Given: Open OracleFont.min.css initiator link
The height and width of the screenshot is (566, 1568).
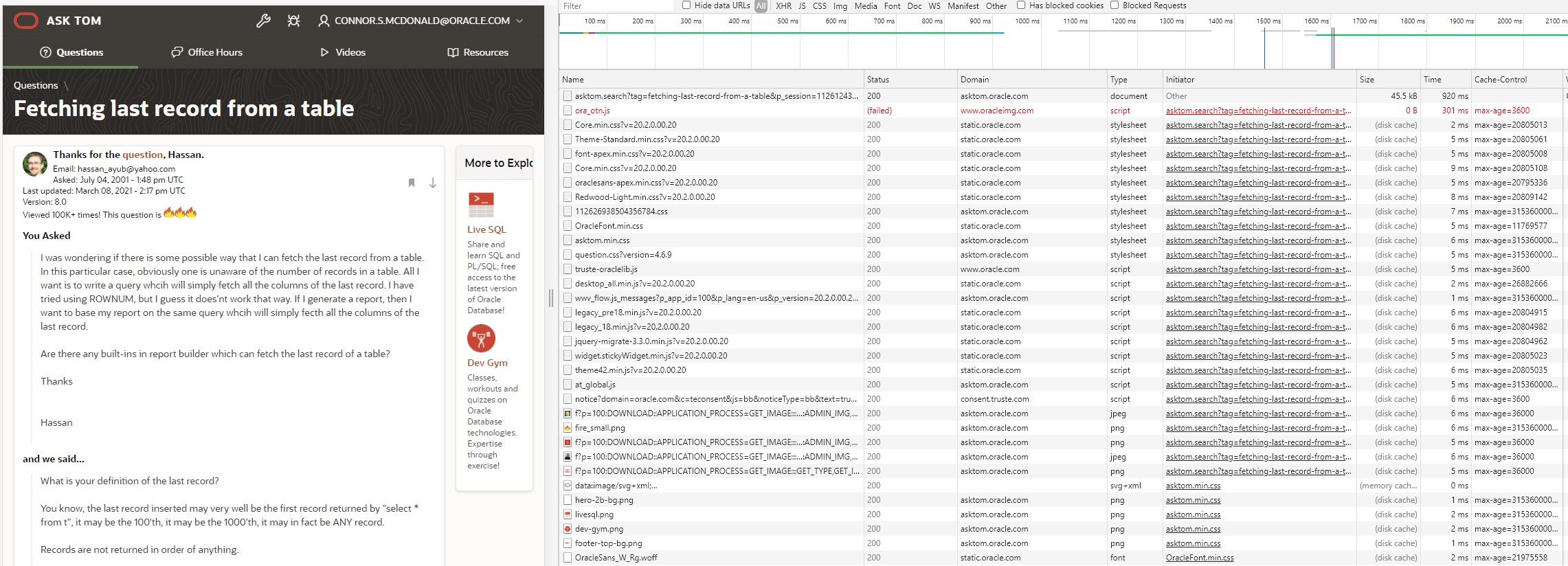Looking at the screenshot, I should [x=1200, y=558].
